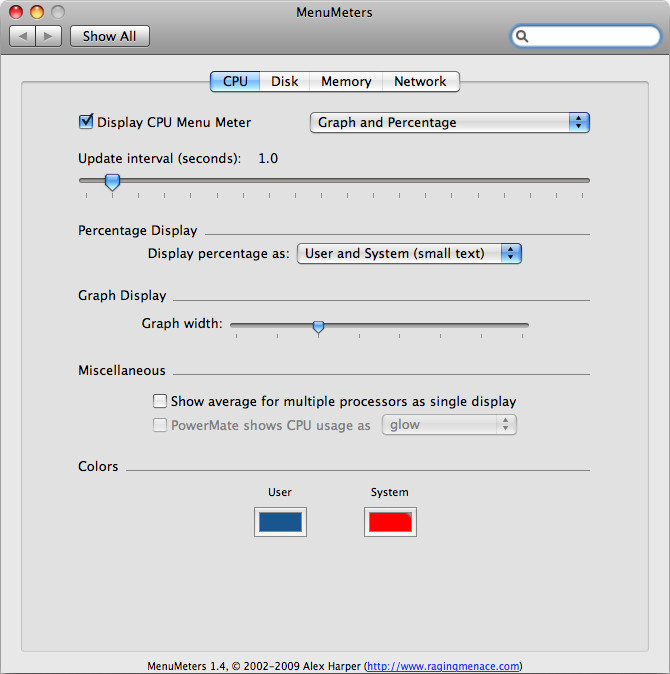The height and width of the screenshot is (674, 670).
Task: Click the Graph width slider thumb
Action: coord(318,327)
